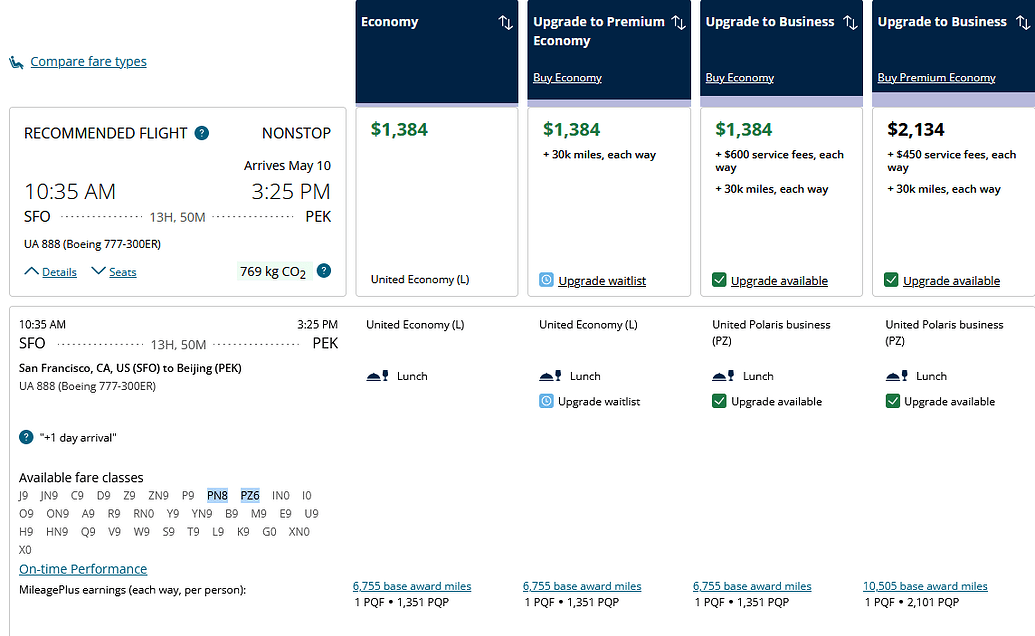Click the Lunch meal icon in Premium Economy details
The image size is (1035, 636).
click(551, 376)
